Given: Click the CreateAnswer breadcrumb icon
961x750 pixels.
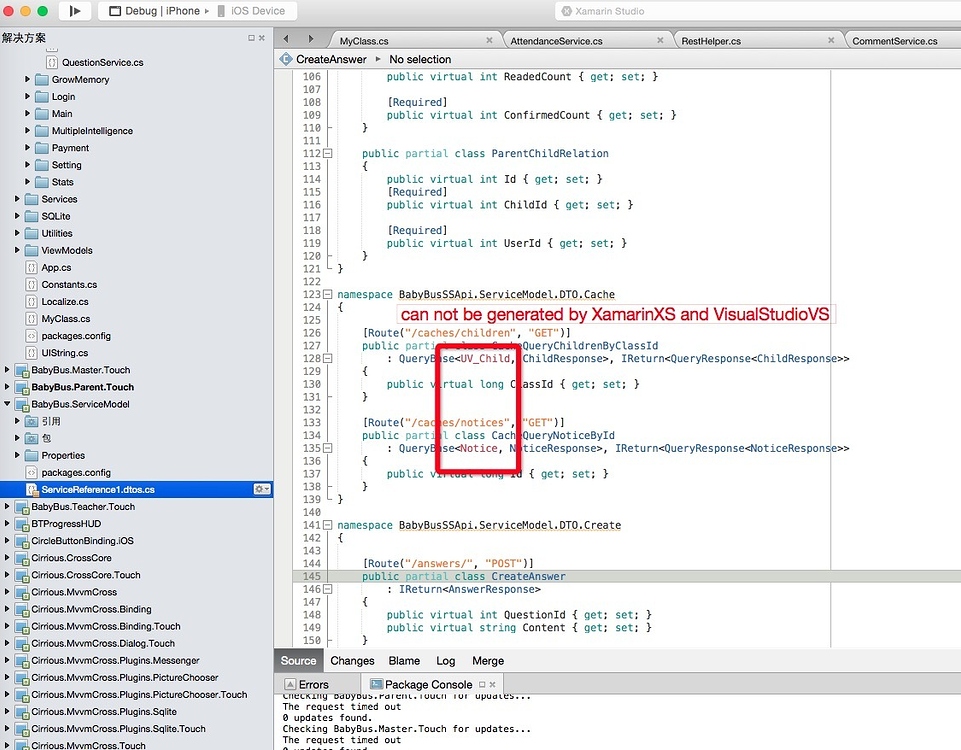Looking at the screenshot, I should point(287,59).
